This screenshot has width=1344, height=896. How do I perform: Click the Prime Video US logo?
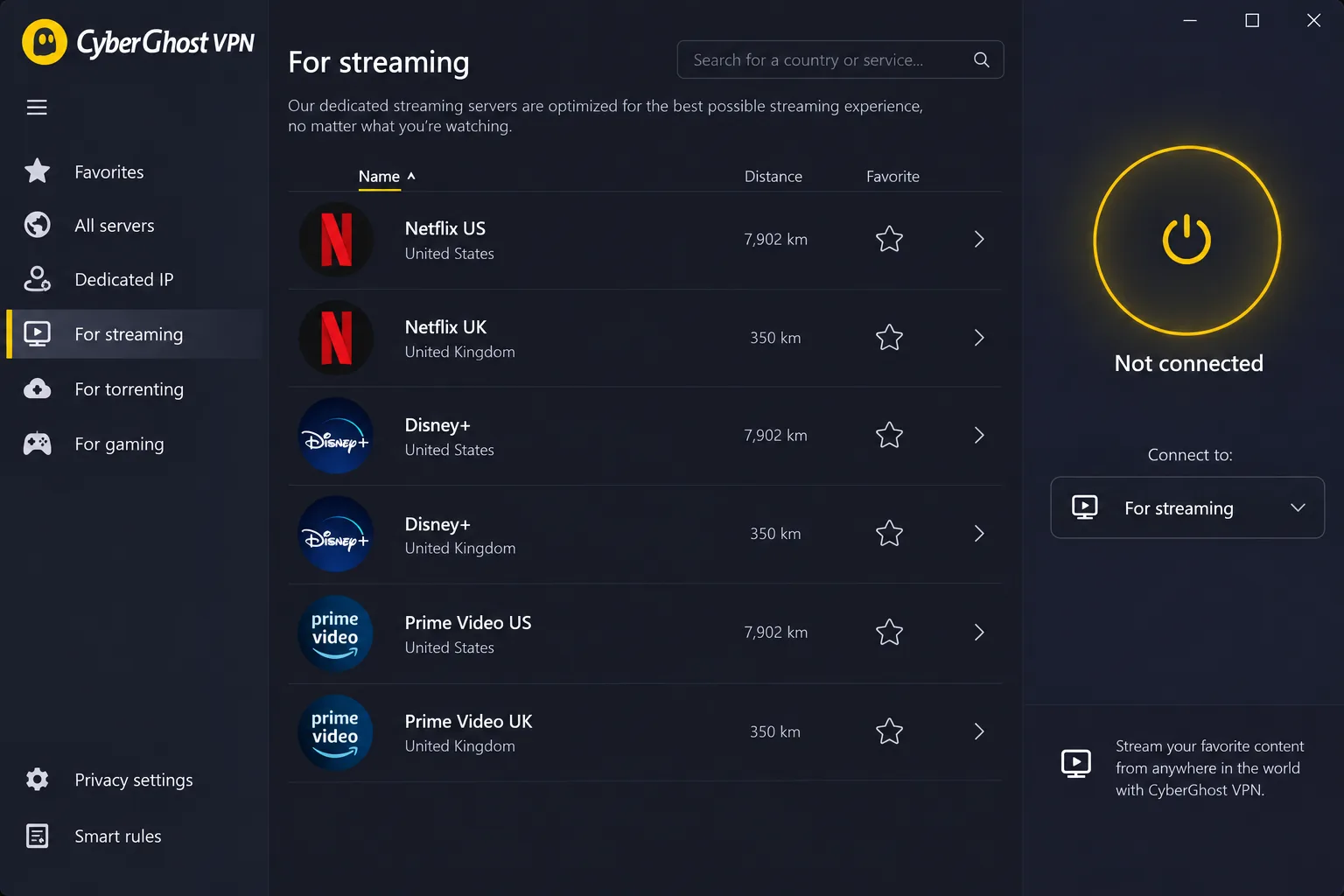336,633
